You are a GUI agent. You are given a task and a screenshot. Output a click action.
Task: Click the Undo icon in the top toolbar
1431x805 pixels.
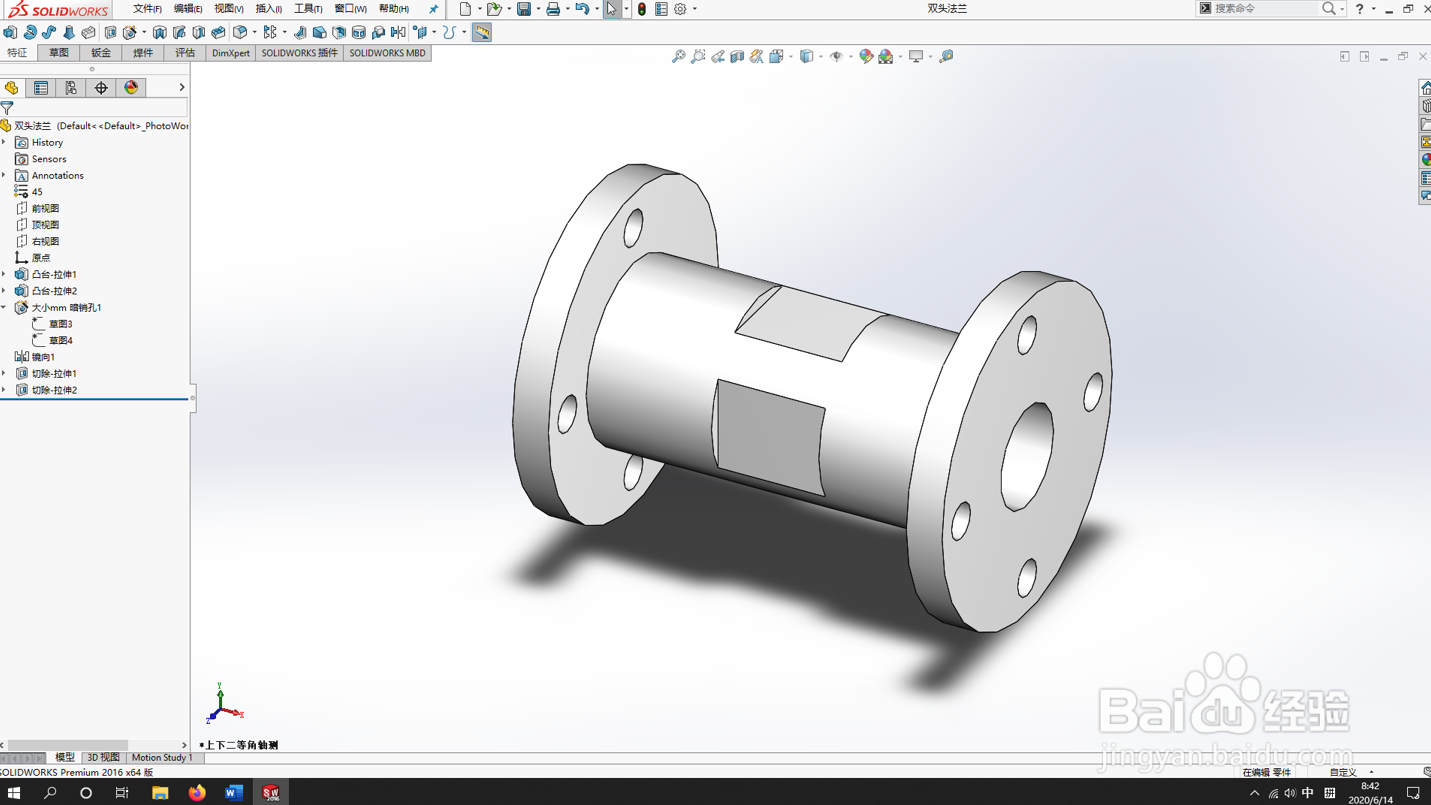[582, 9]
